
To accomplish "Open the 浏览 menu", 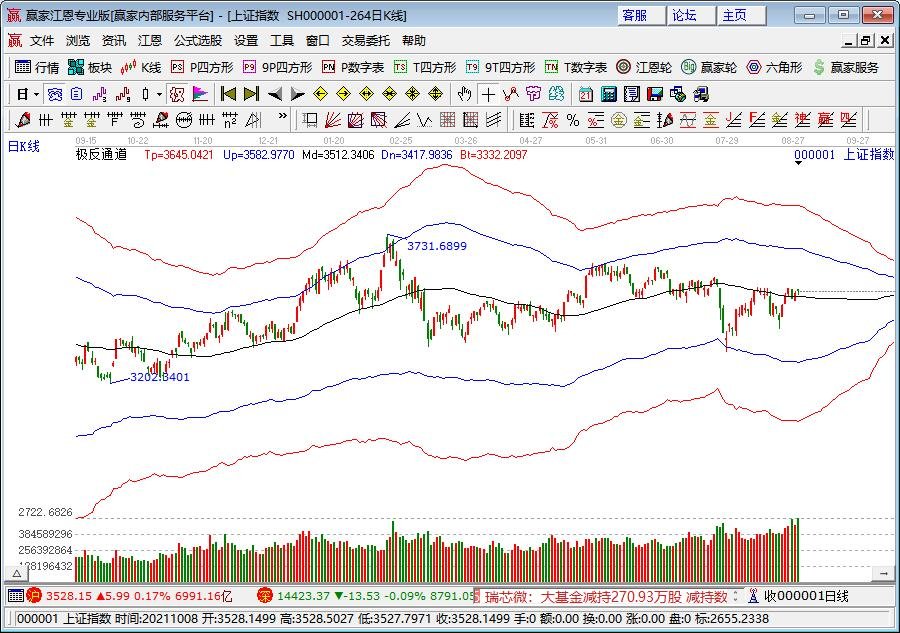I will pos(77,41).
